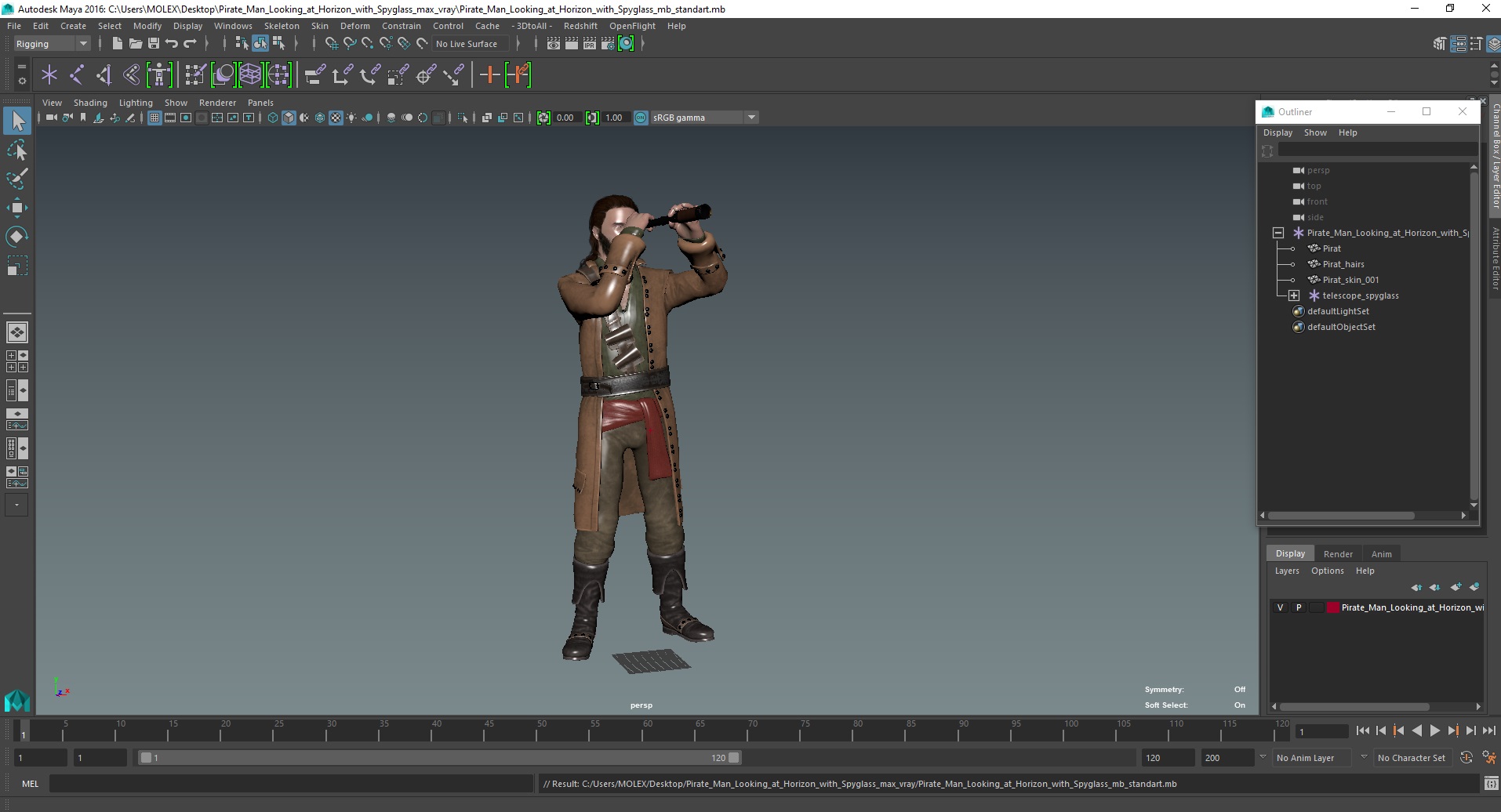Click the Set Key plus icon
This screenshot has height=812, width=1501.
click(489, 75)
